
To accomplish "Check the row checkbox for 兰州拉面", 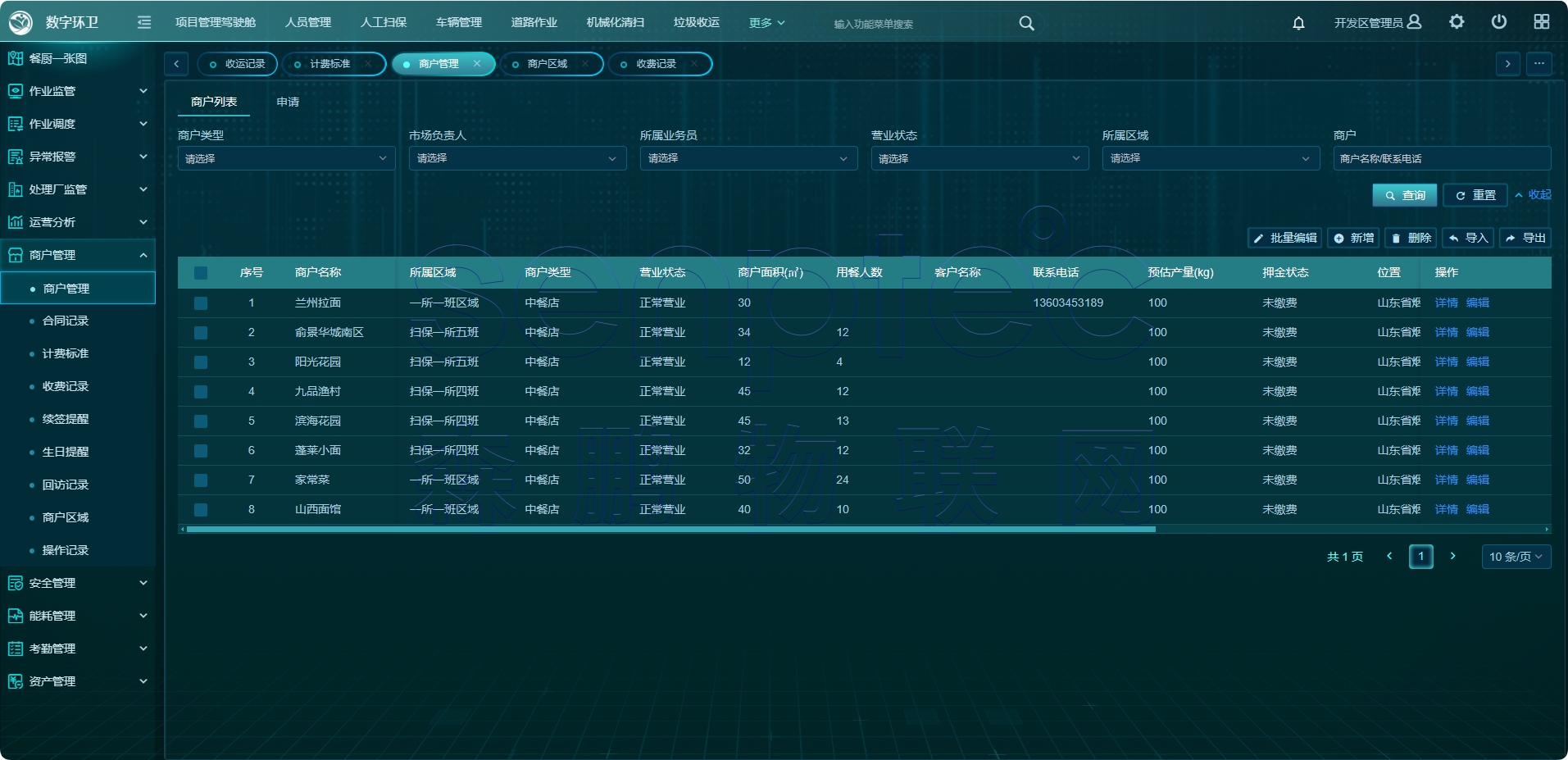I will [x=201, y=303].
